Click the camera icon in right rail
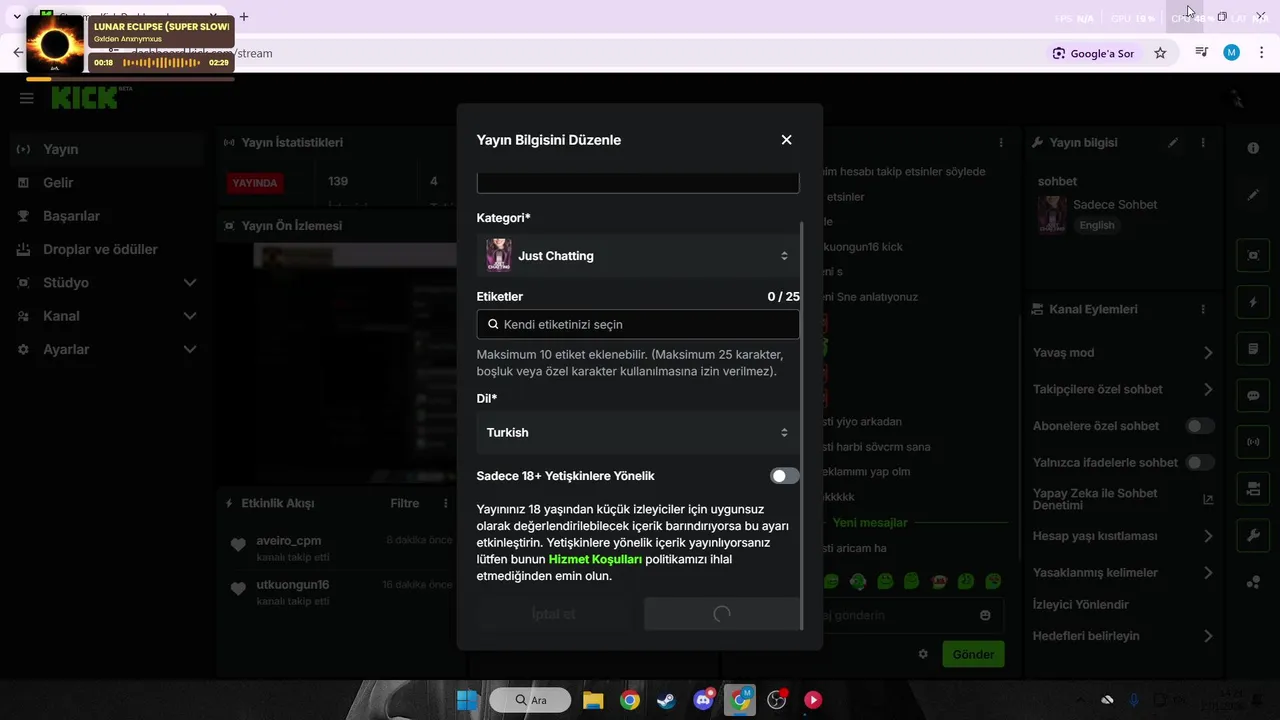Viewport: 1280px width, 720px height. pyautogui.click(x=1253, y=489)
